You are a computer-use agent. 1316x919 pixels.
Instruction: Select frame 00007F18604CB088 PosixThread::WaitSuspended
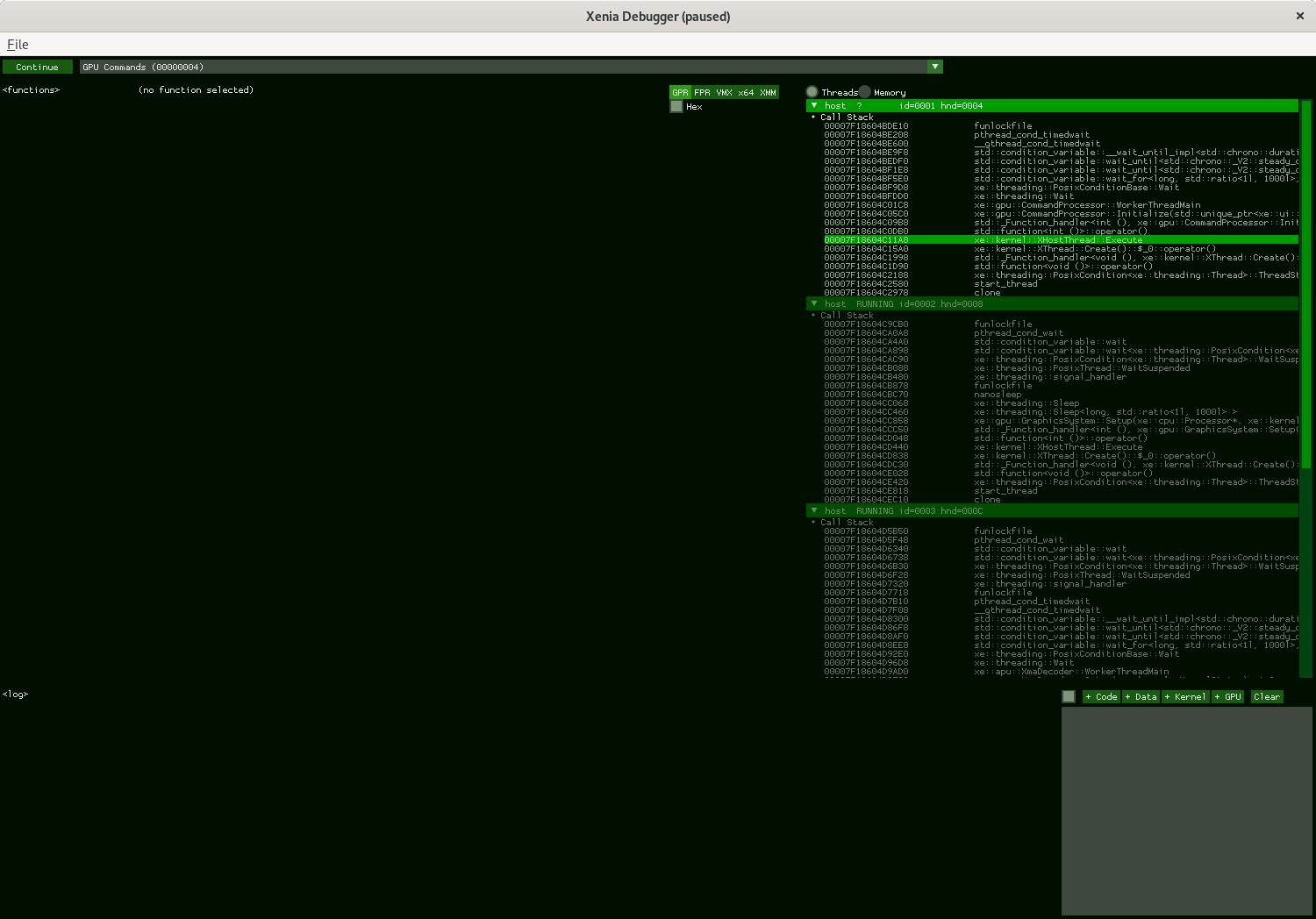click(1061, 367)
